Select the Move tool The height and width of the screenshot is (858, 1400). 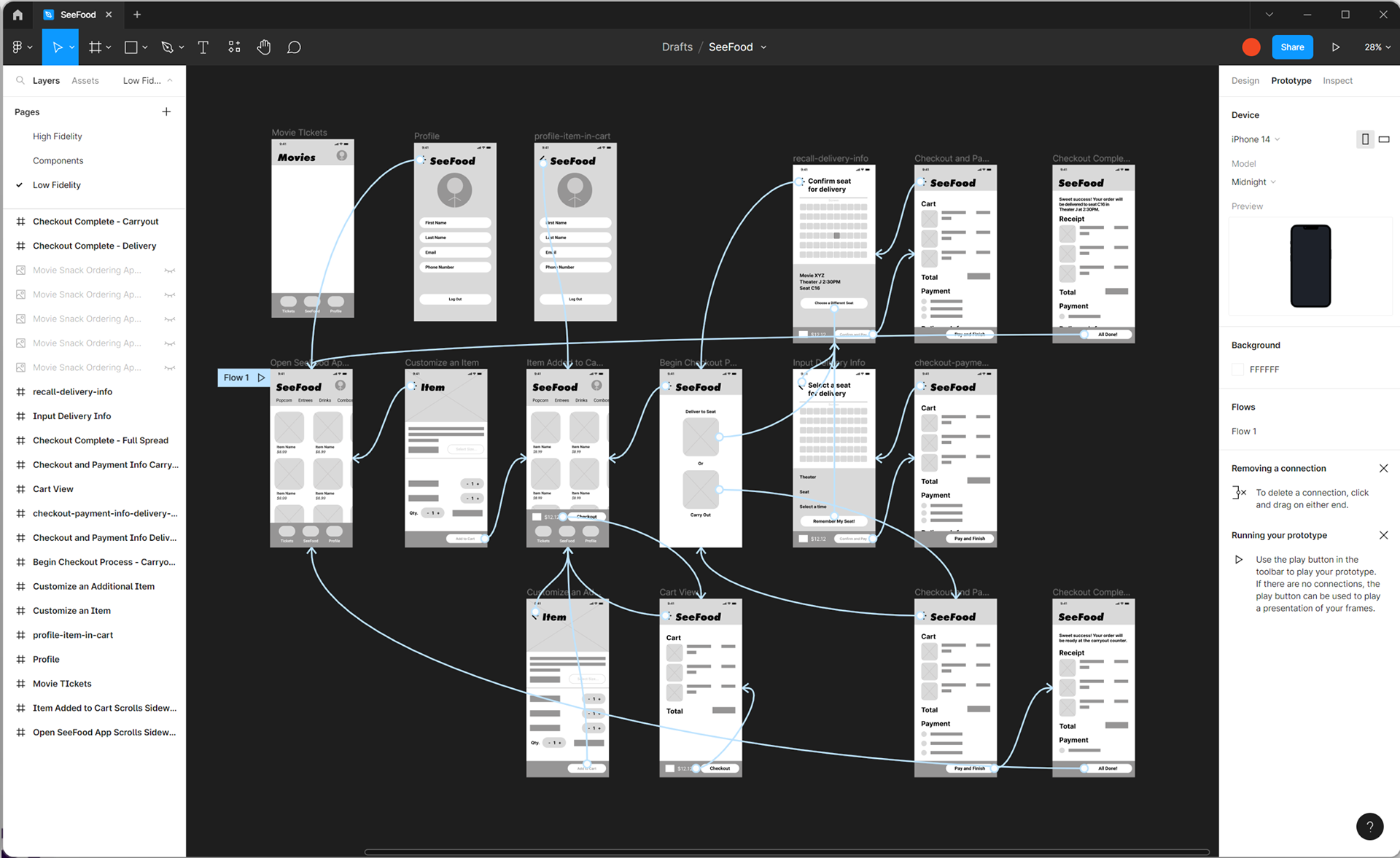(57, 47)
